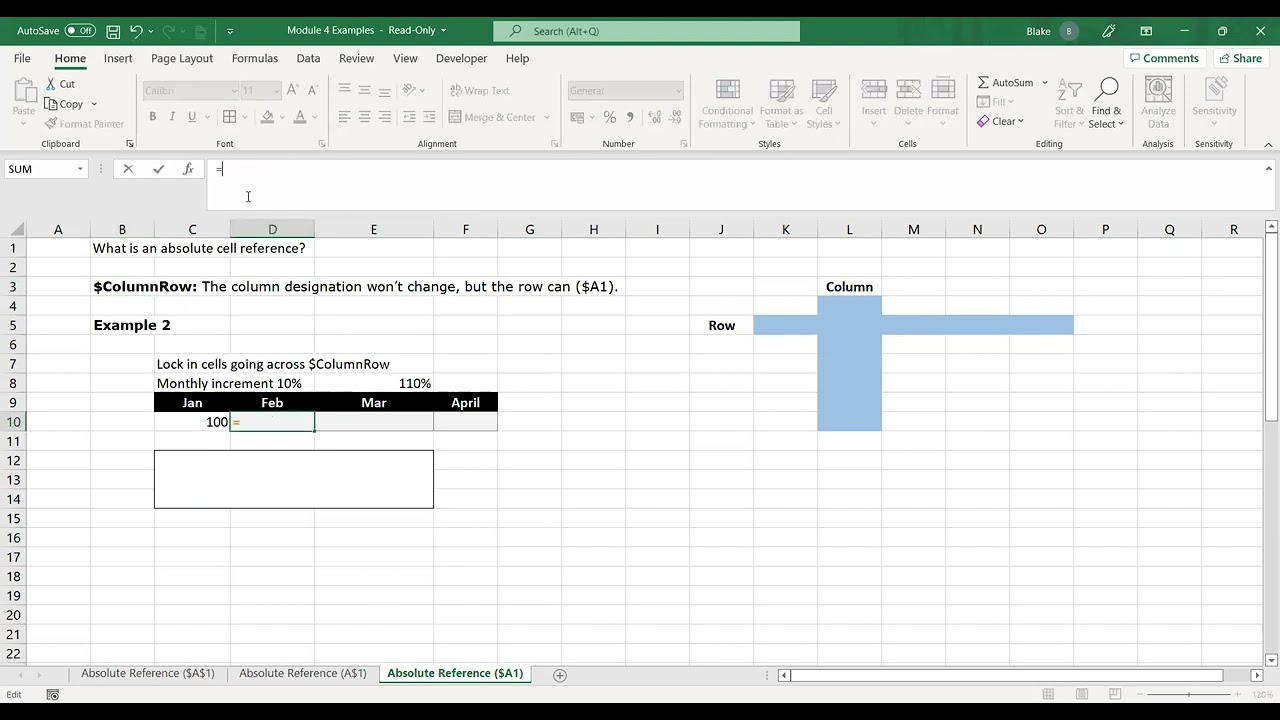1280x720 pixels.
Task: Open Customize Quick Access Toolbar dropdown
Action: 230,31
